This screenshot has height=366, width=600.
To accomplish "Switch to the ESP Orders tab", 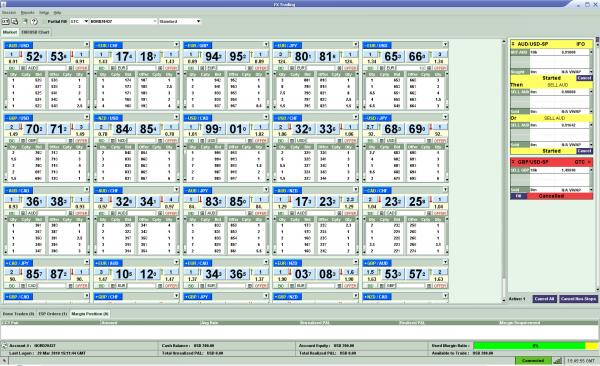I will coord(52,314).
